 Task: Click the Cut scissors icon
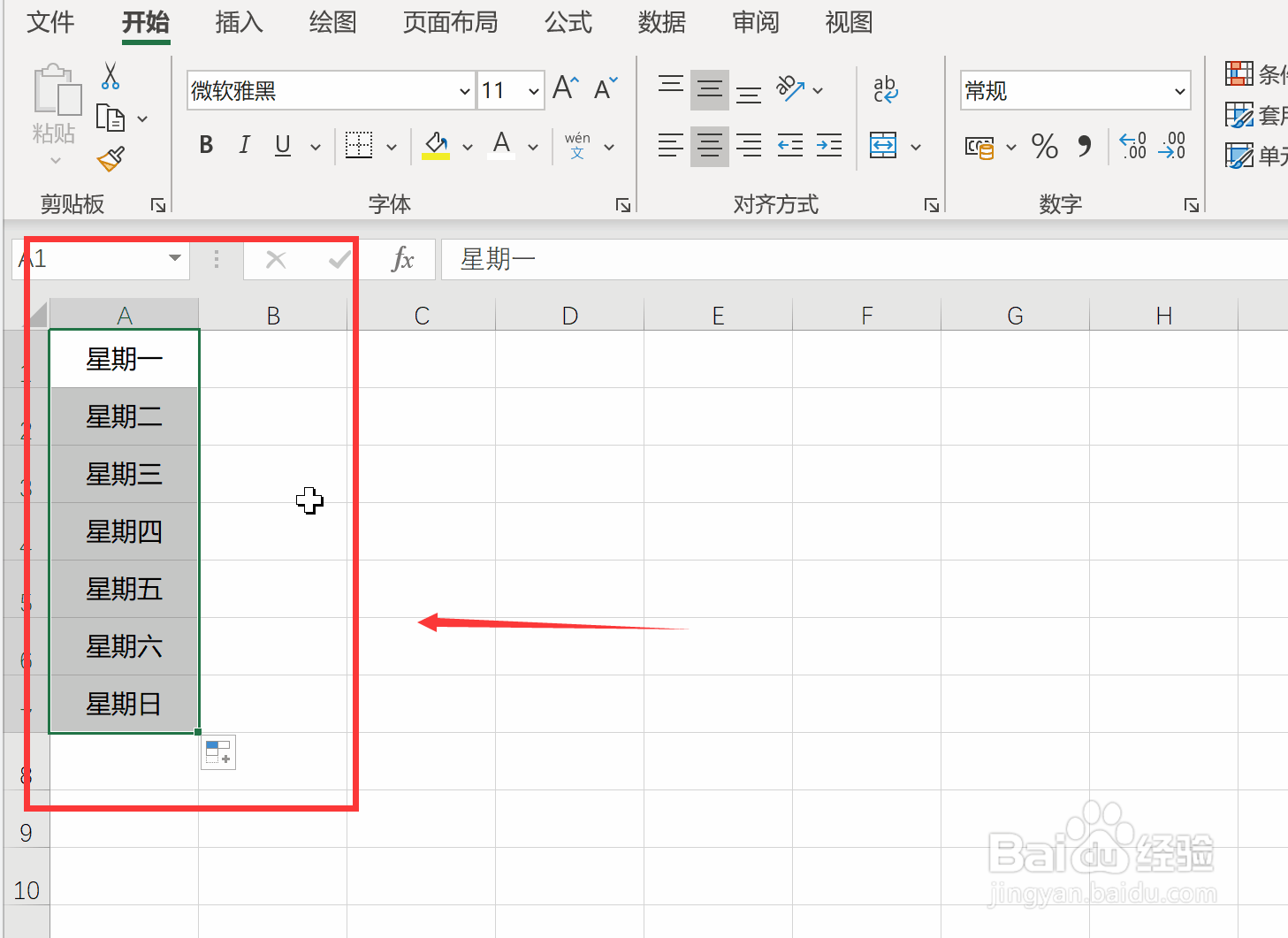(x=111, y=76)
